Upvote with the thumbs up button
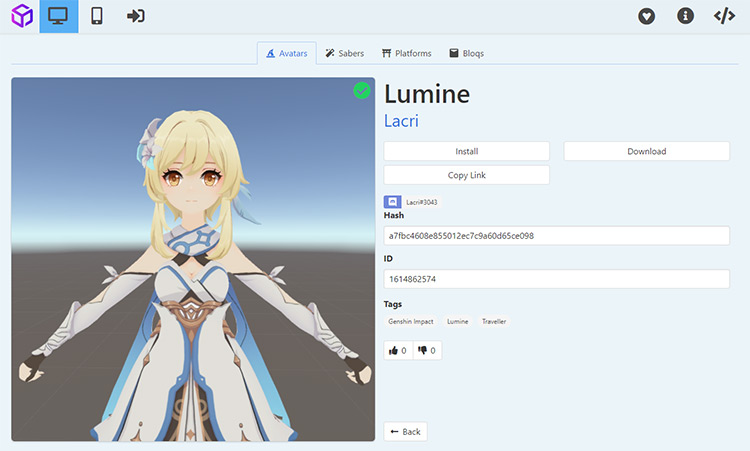The width and height of the screenshot is (750, 451). [398, 351]
